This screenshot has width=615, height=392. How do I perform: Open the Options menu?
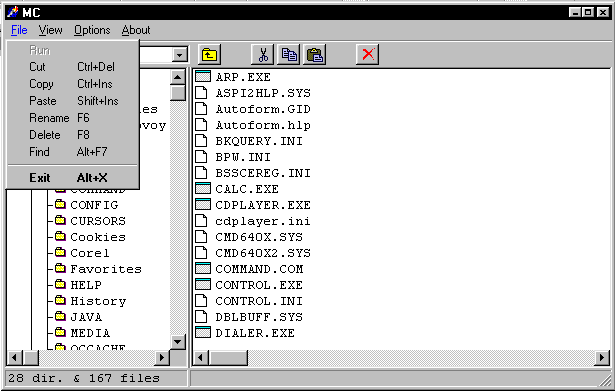pyautogui.click(x=92, y=30)
